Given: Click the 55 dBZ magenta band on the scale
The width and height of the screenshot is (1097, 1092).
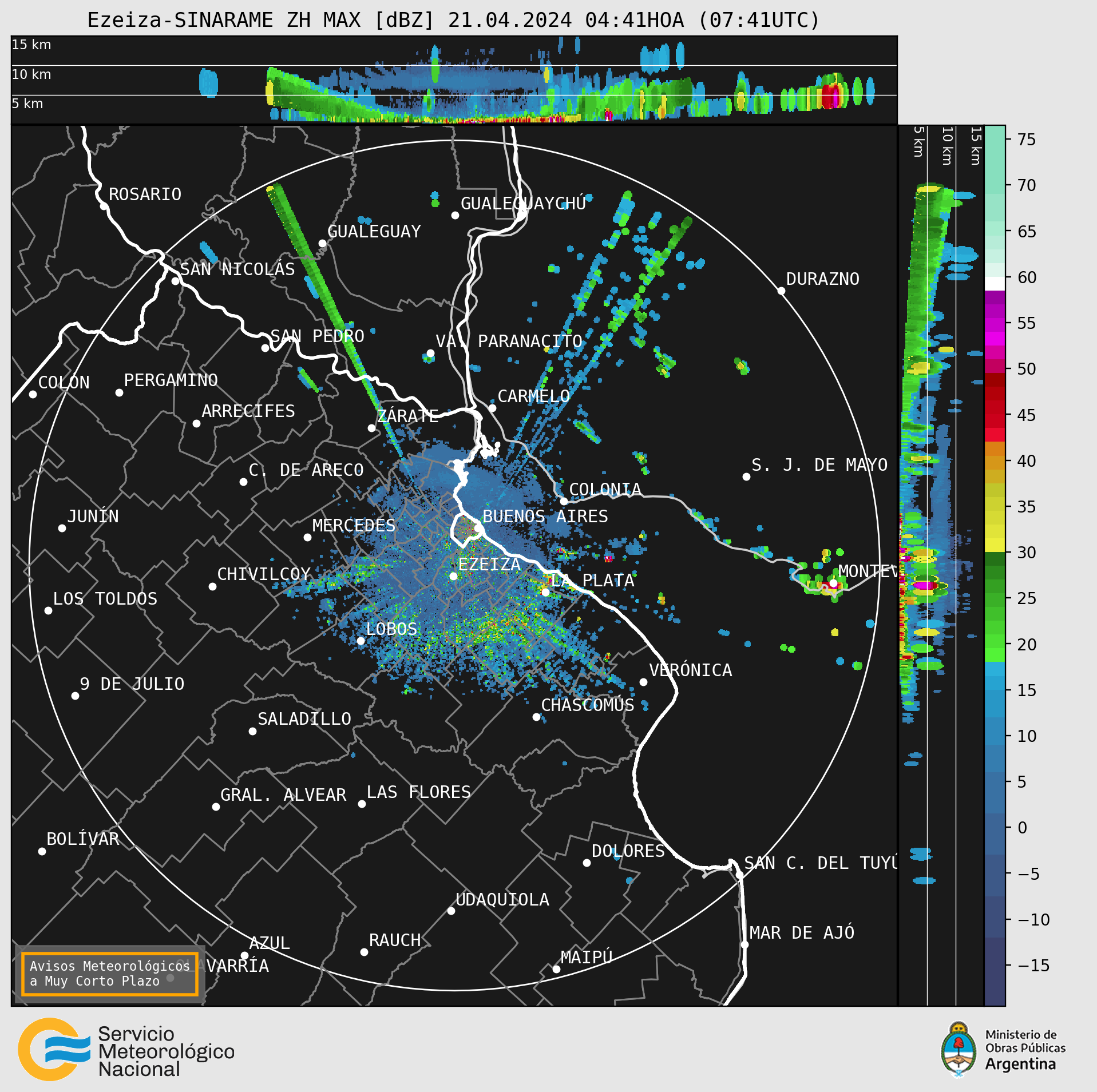Looking at the screenshot, I should [x=995, y=323].
